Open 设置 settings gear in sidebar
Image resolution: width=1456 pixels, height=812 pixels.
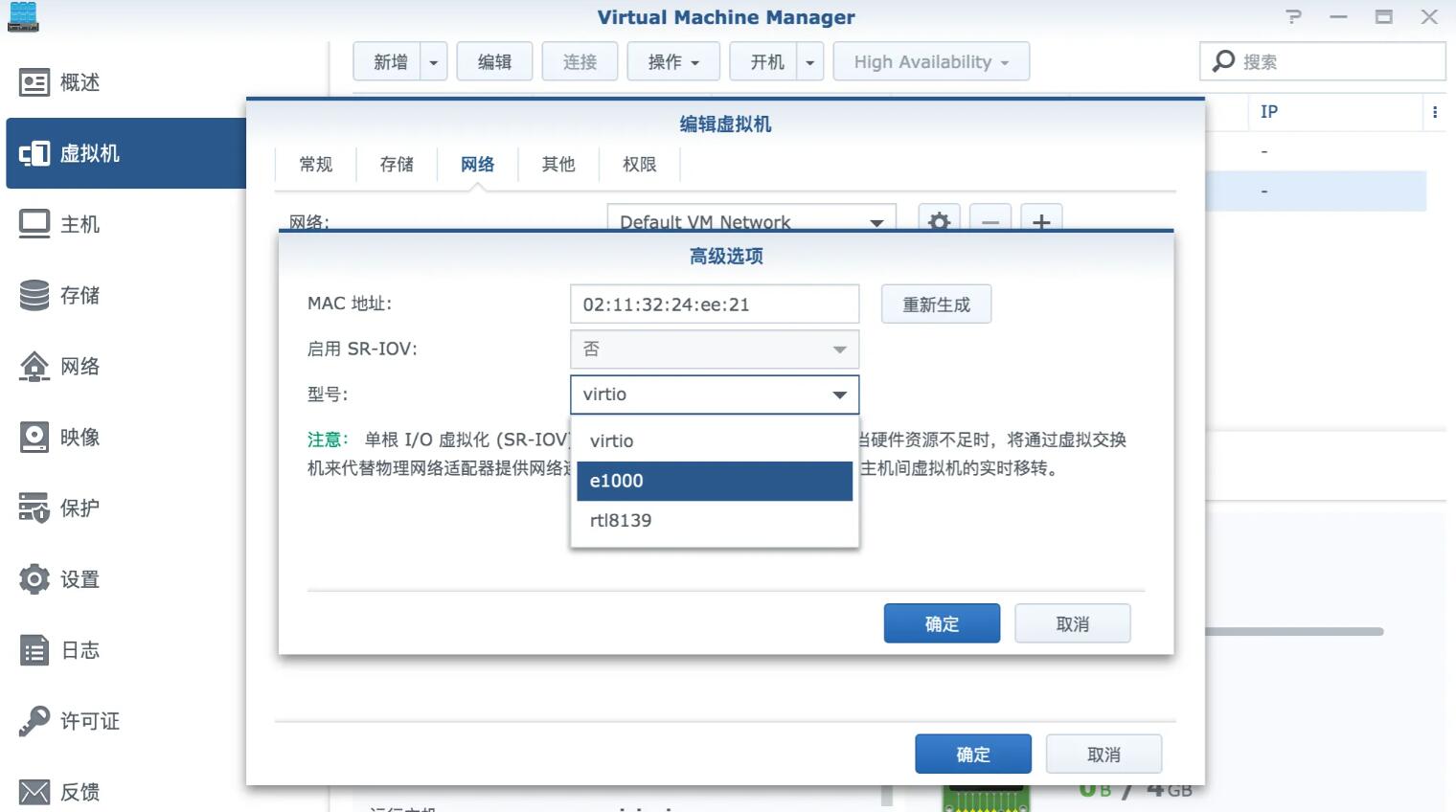click(x=34, y=579)
